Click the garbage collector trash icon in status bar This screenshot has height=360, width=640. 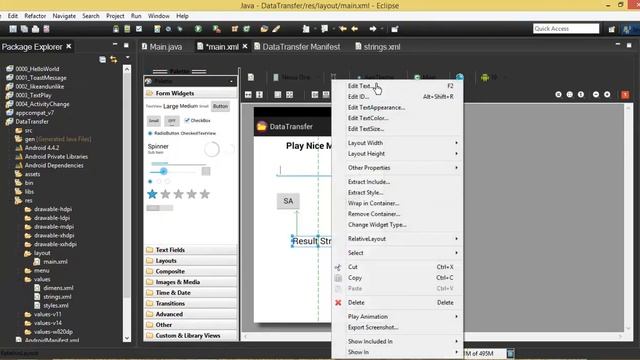click(510, 353)
